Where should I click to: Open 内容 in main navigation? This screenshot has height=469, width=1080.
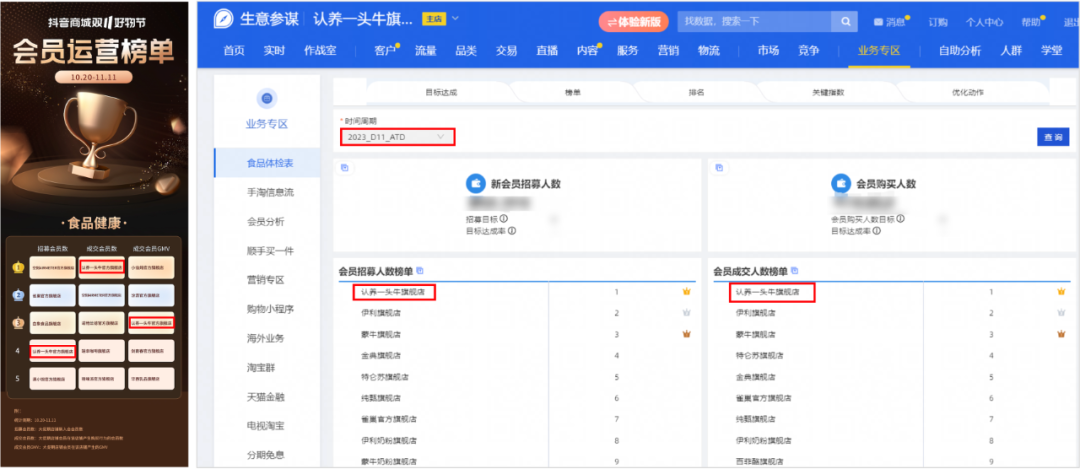tap(588, 50)
